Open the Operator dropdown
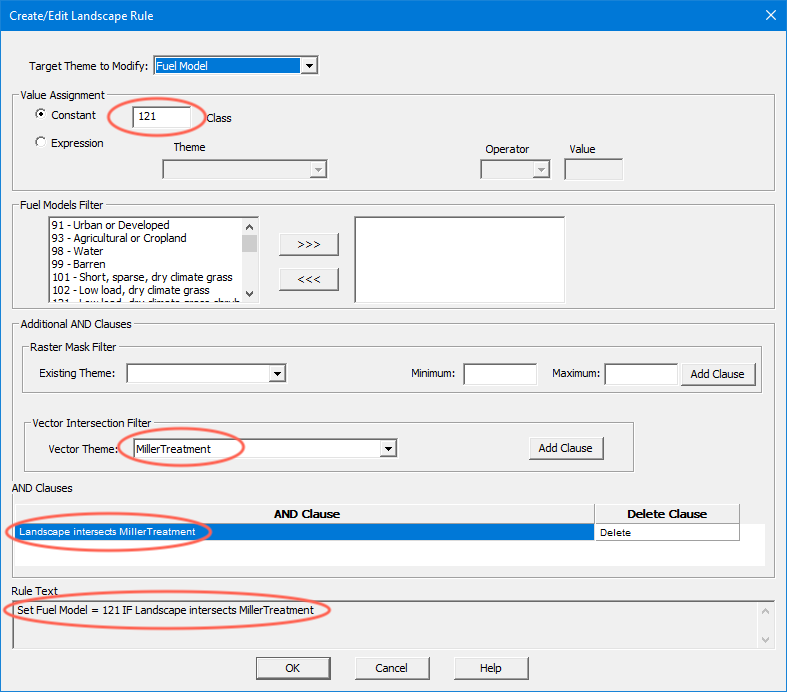Screen dimensions: 787x692 (541, 170)
